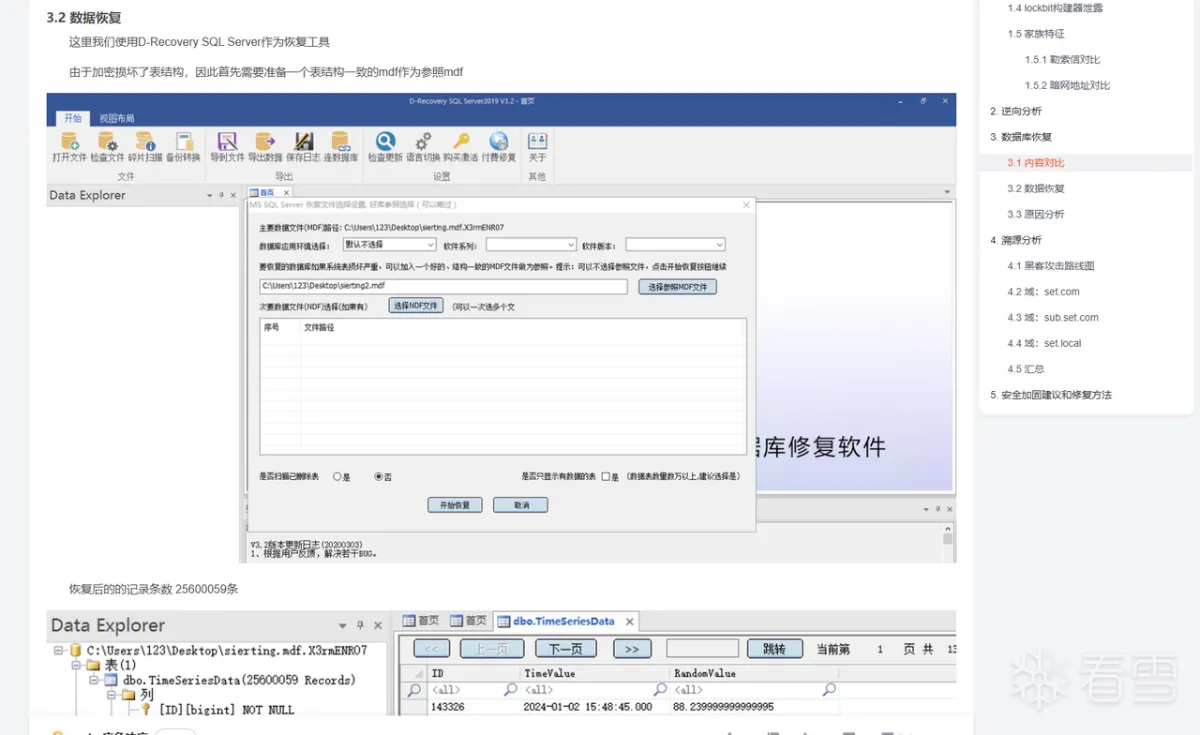Open 1.5.2 暗网地址对比 in the outline
This screenshot has height=735, width=1200.
1067,85
